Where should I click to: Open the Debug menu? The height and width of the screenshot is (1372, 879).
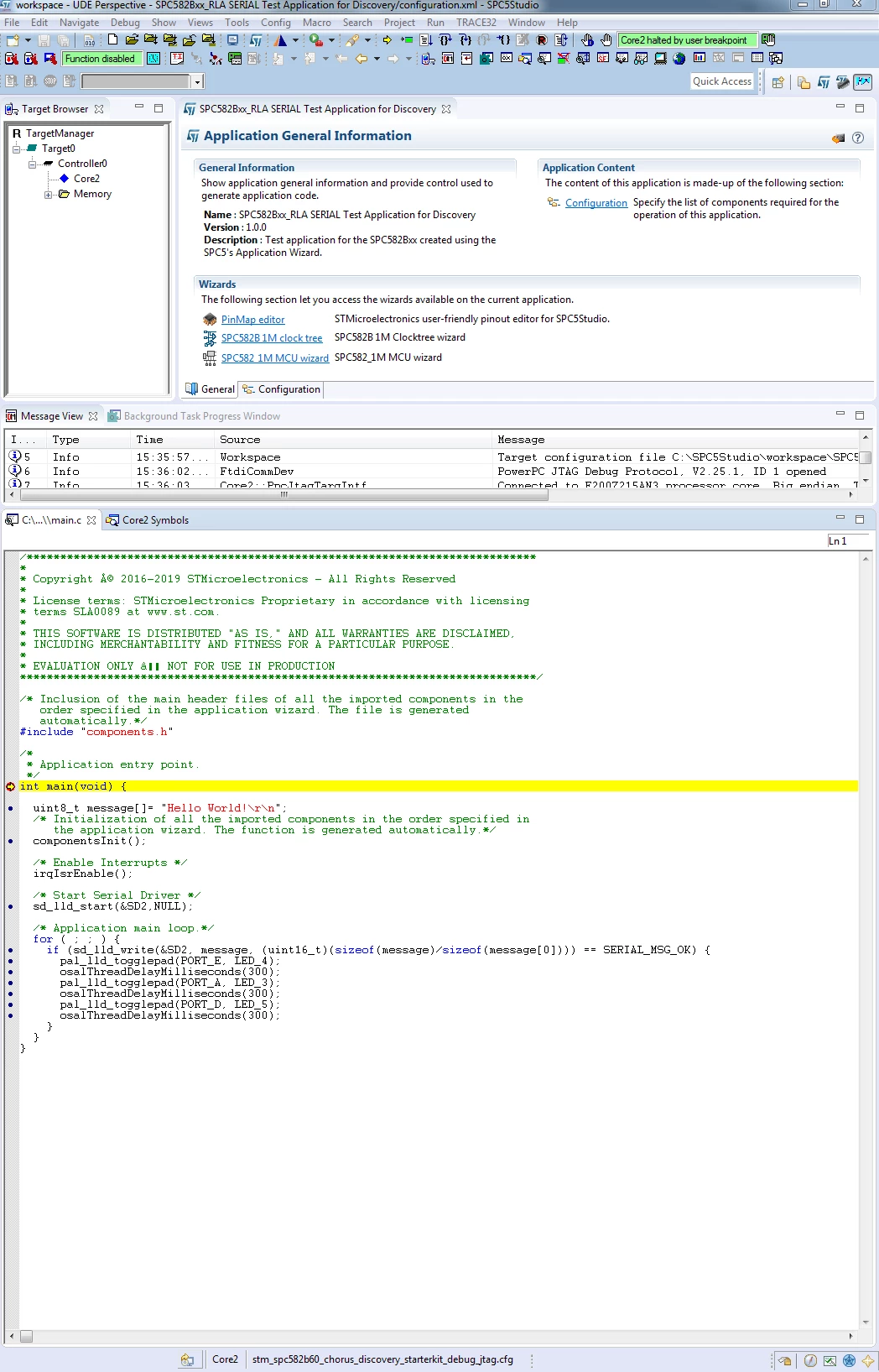[125, 23]
